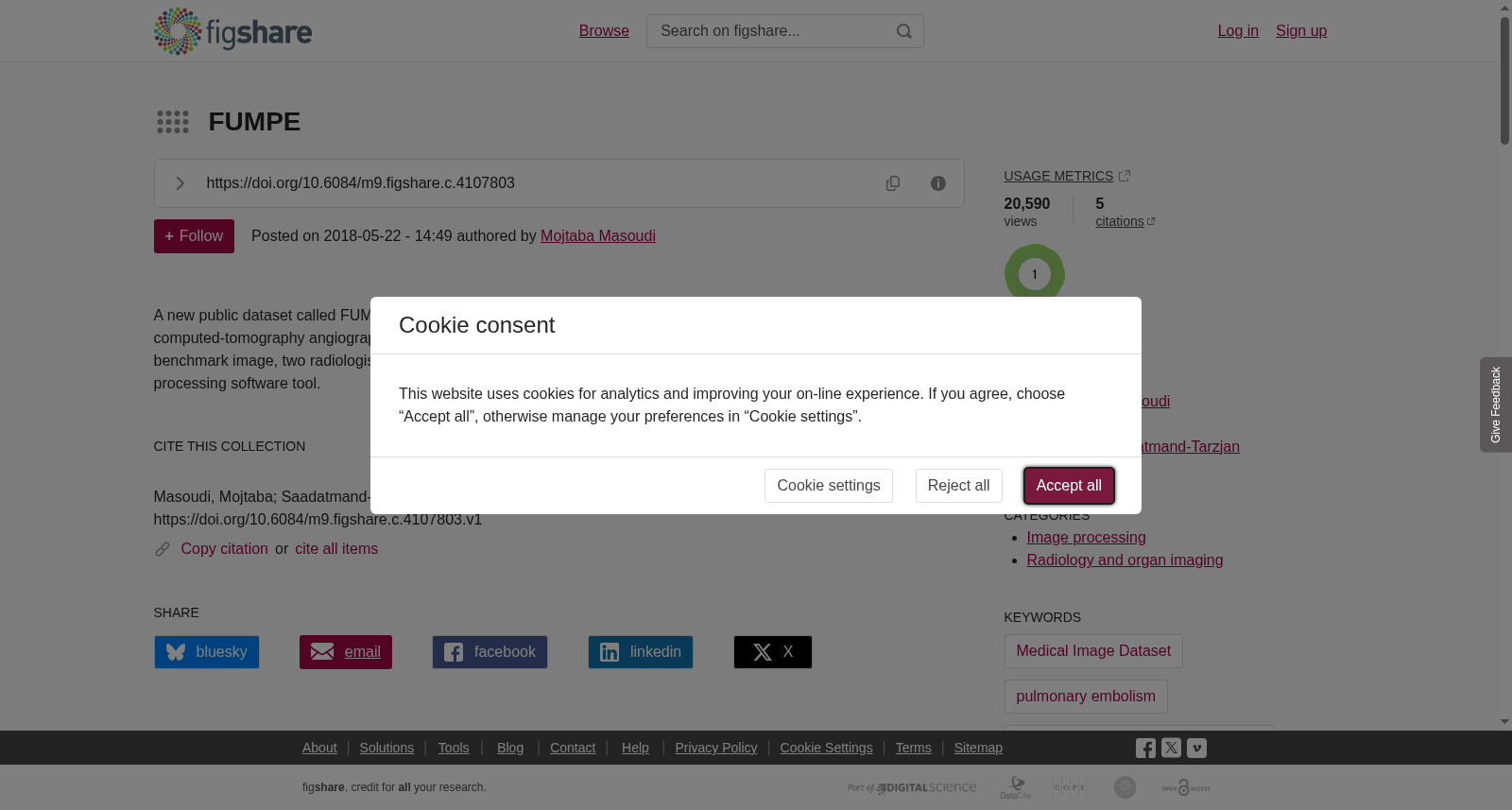Click the search magnifier icon
1512x810 pixels.
point(904,31)
